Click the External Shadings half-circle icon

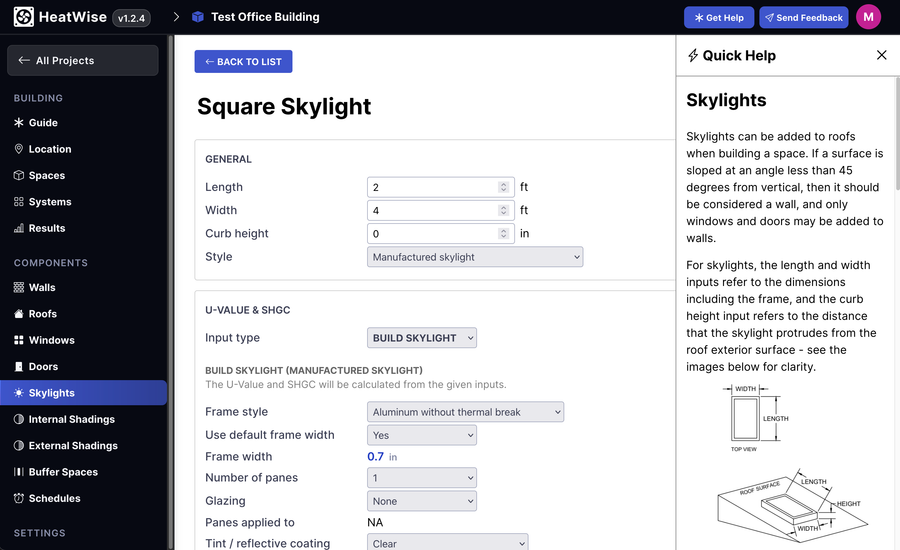tap(19, 446)
